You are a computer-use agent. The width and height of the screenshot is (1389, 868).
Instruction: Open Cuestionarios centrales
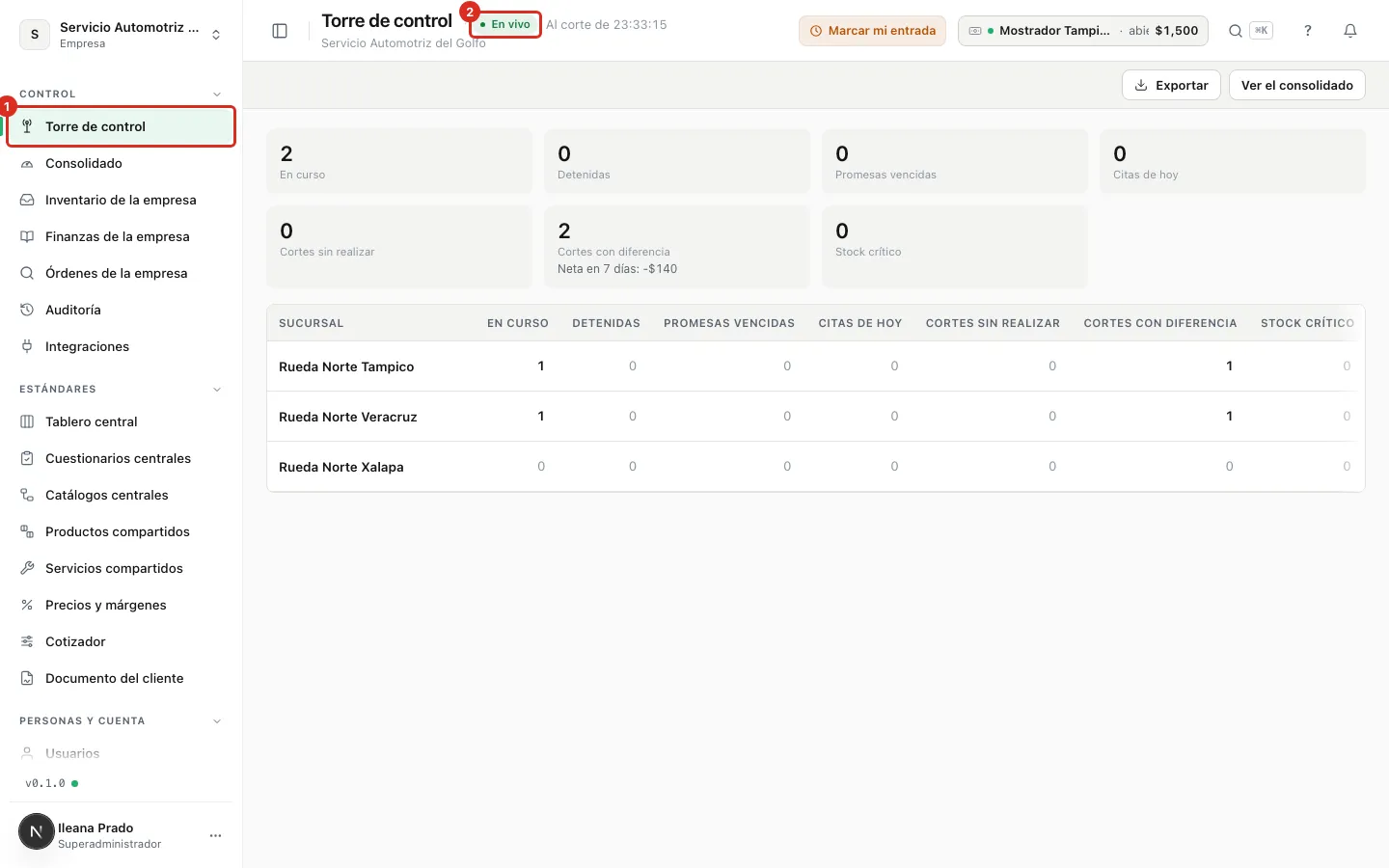click(121, 458)
